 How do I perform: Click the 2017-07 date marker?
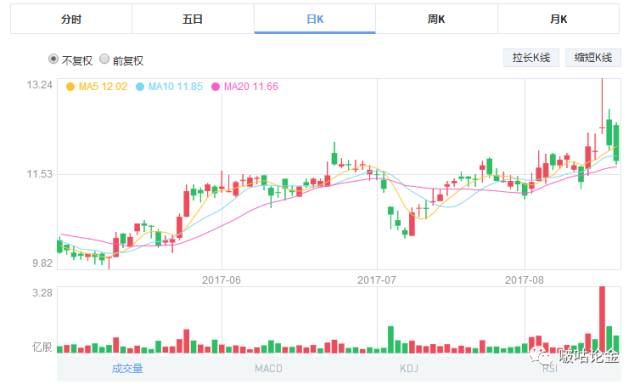(376, 280)
